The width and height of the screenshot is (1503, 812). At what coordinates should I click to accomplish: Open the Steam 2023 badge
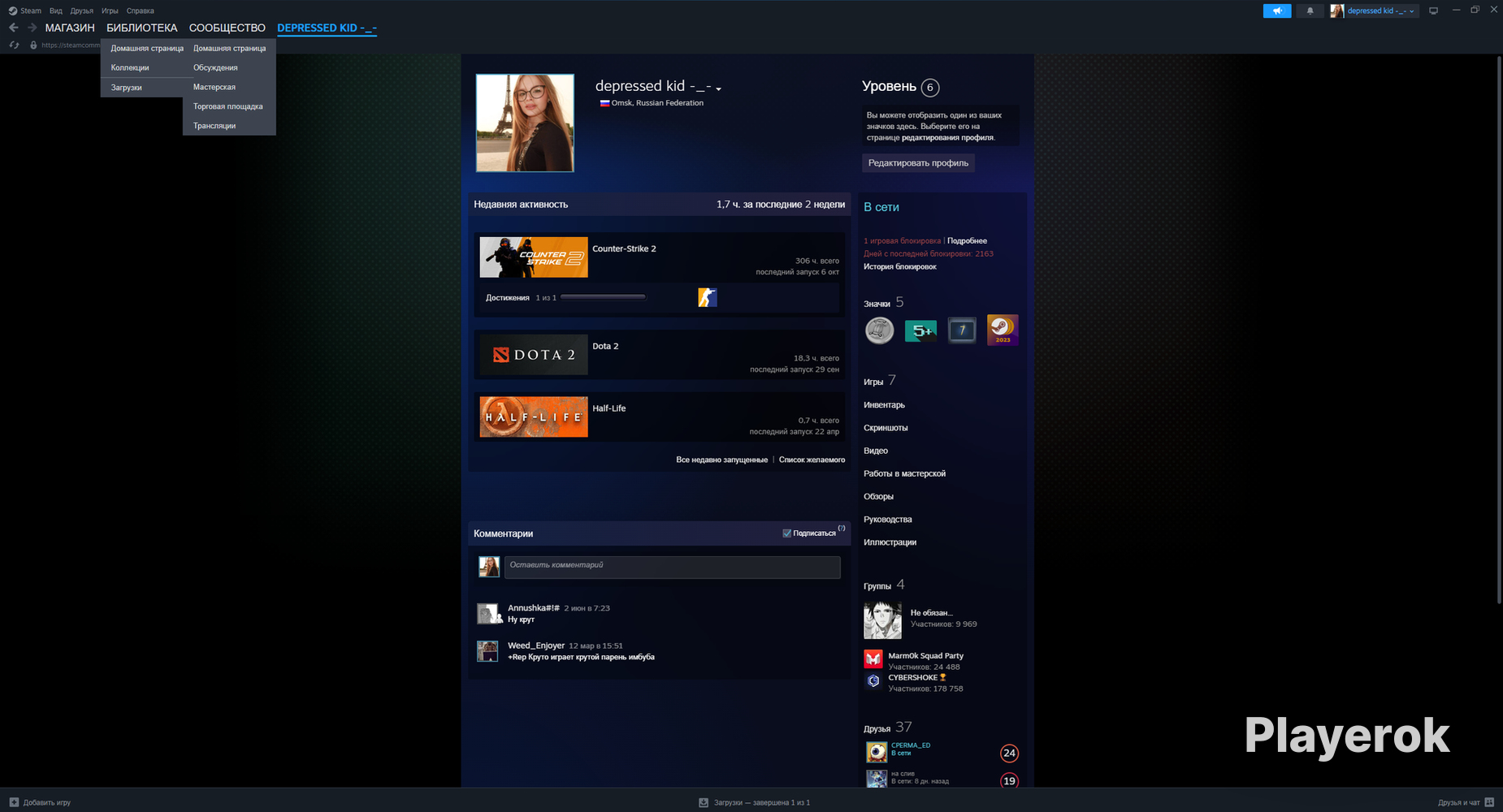click(1003, 330)
